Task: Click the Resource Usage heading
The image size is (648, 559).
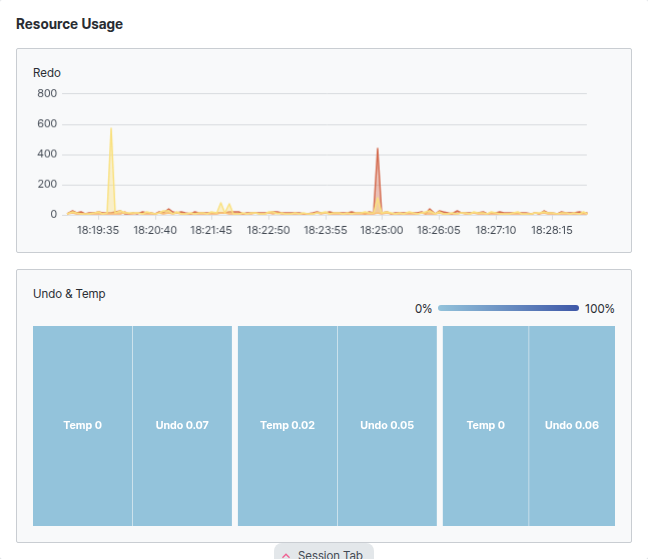Action: 69,24
